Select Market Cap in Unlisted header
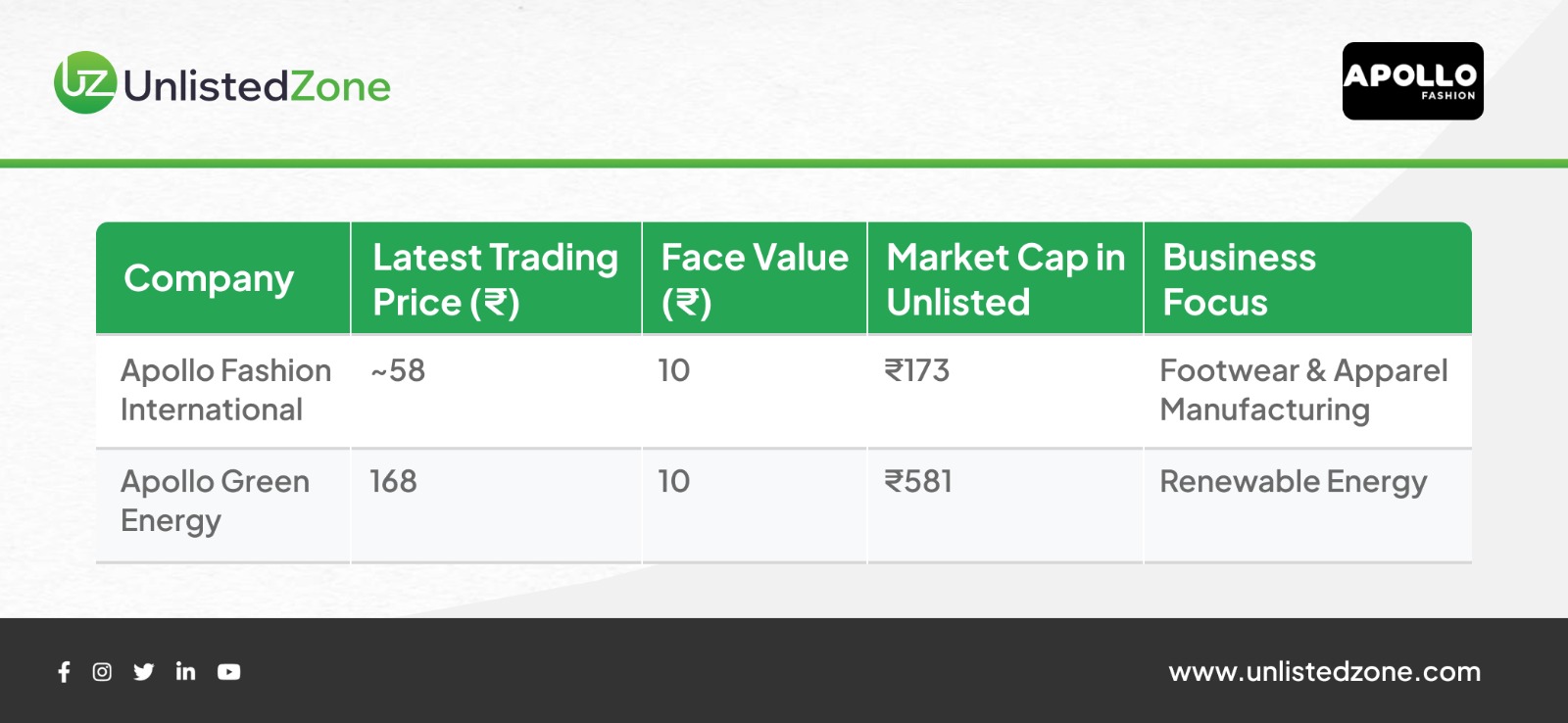 click(x=1004, y=279)
